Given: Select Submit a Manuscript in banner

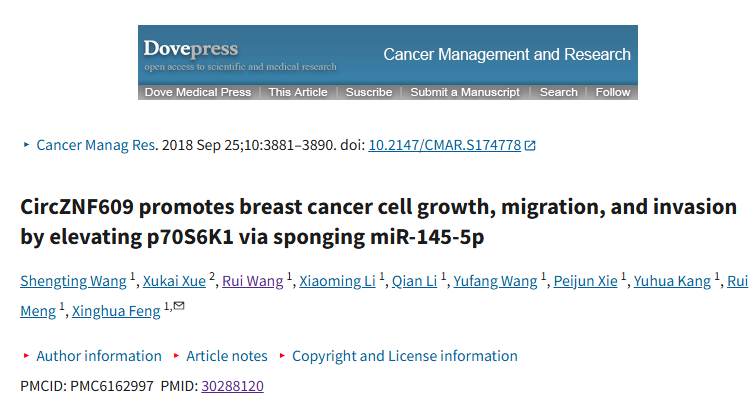Looking at the screenshot, I should click(x=465, y=92).
